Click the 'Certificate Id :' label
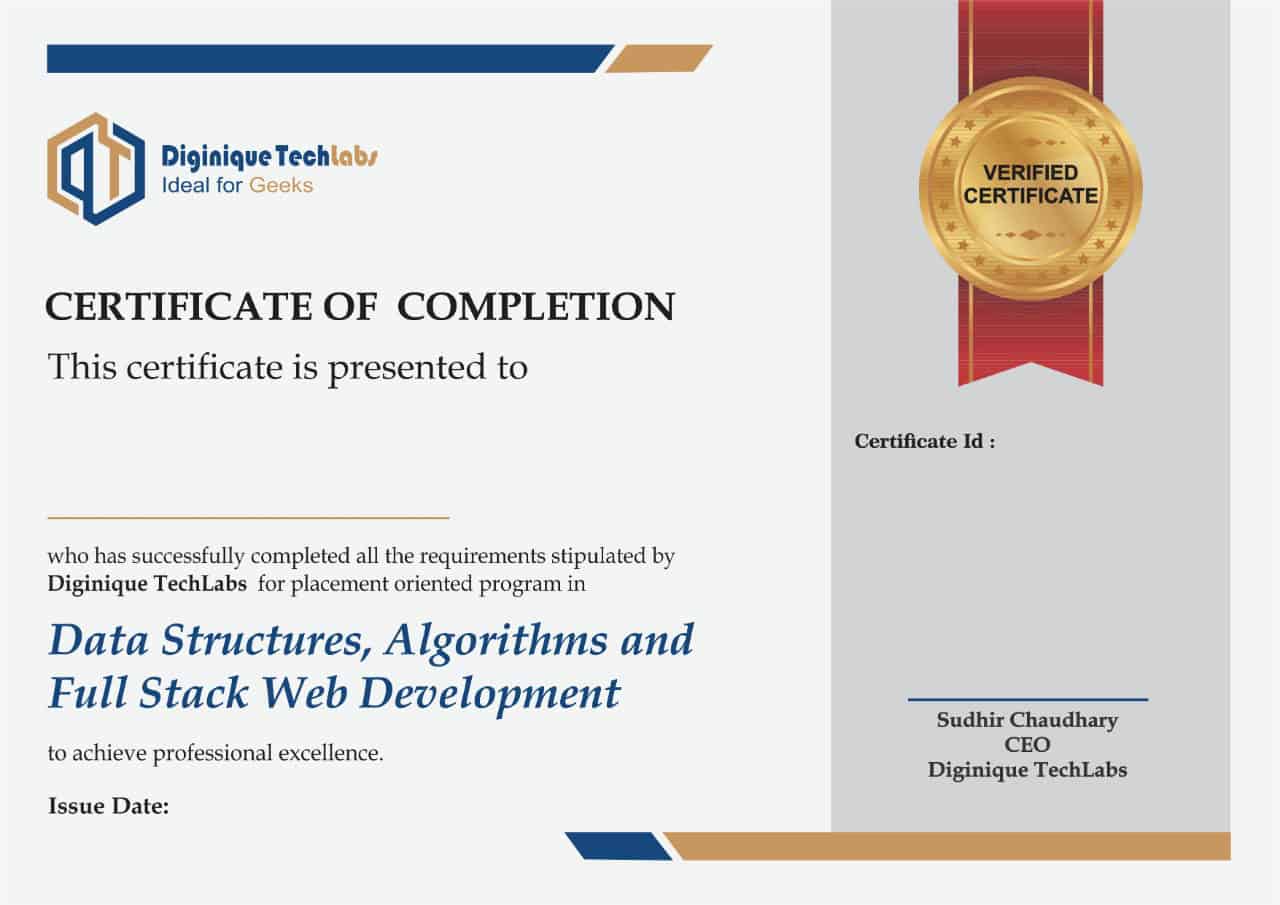1280x905 pixels. [925, 441]
